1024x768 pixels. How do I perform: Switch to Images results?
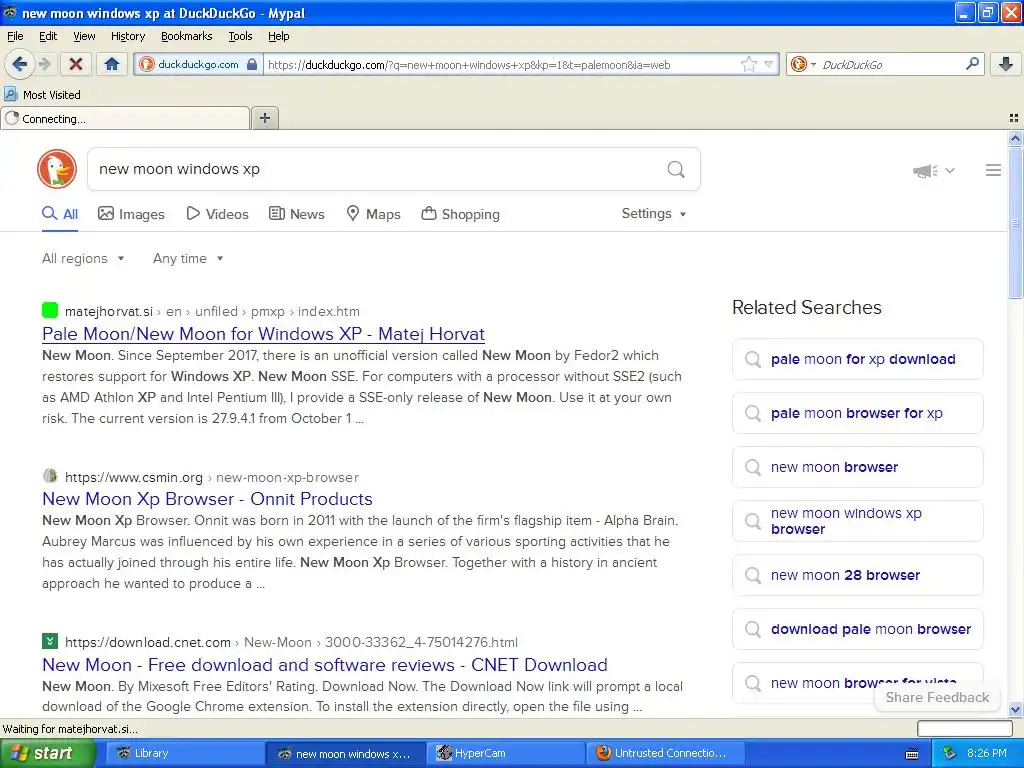(131, 214)
